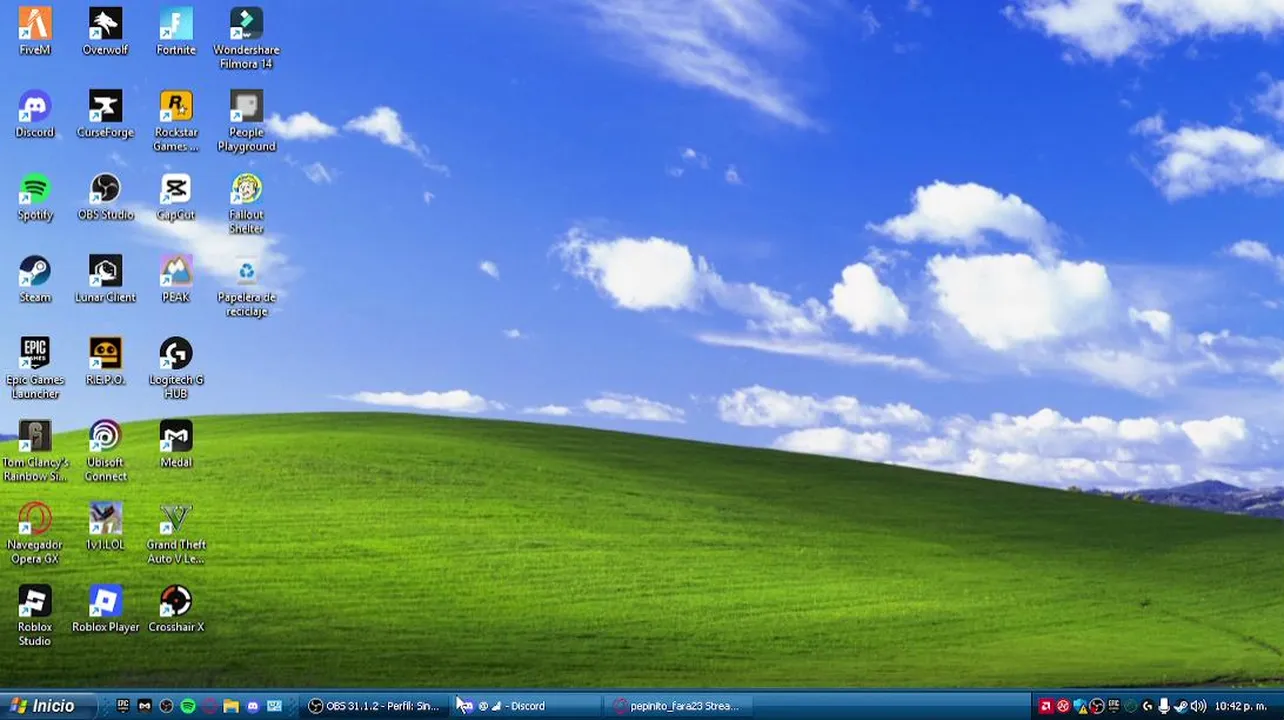Viewport: 1284px width, 720px height.
Task: Open People Playground desktop icon
Action: click(246, 121)
